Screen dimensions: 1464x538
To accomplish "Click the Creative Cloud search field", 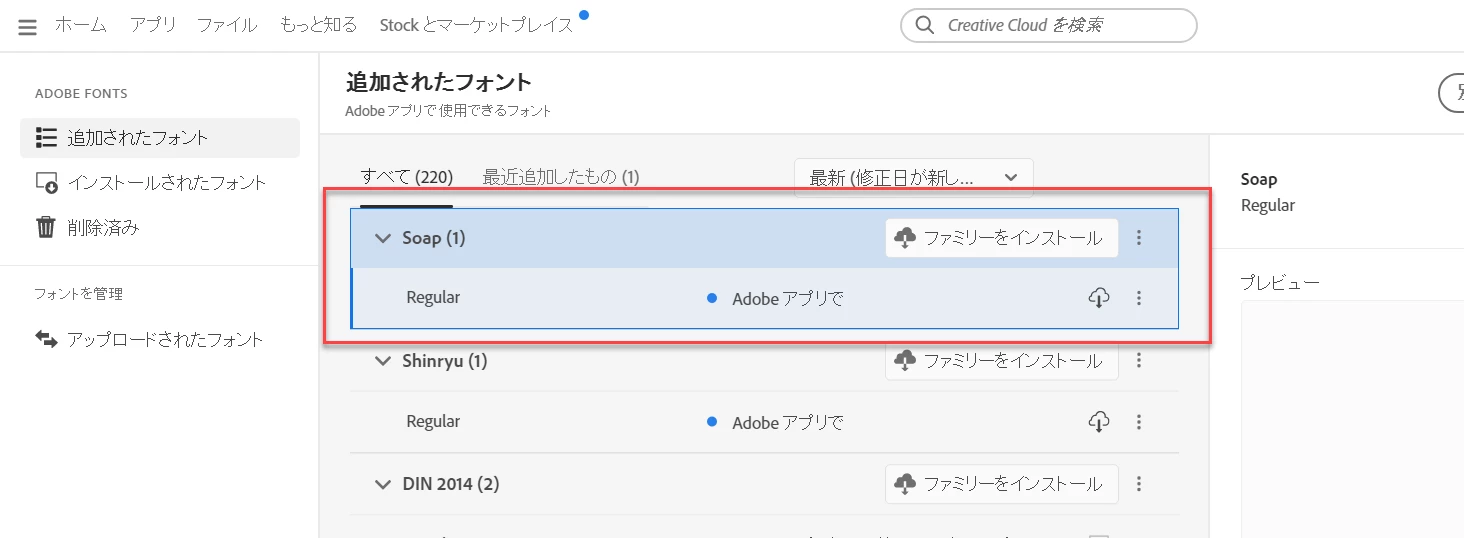I will [x=1049, y=25].
